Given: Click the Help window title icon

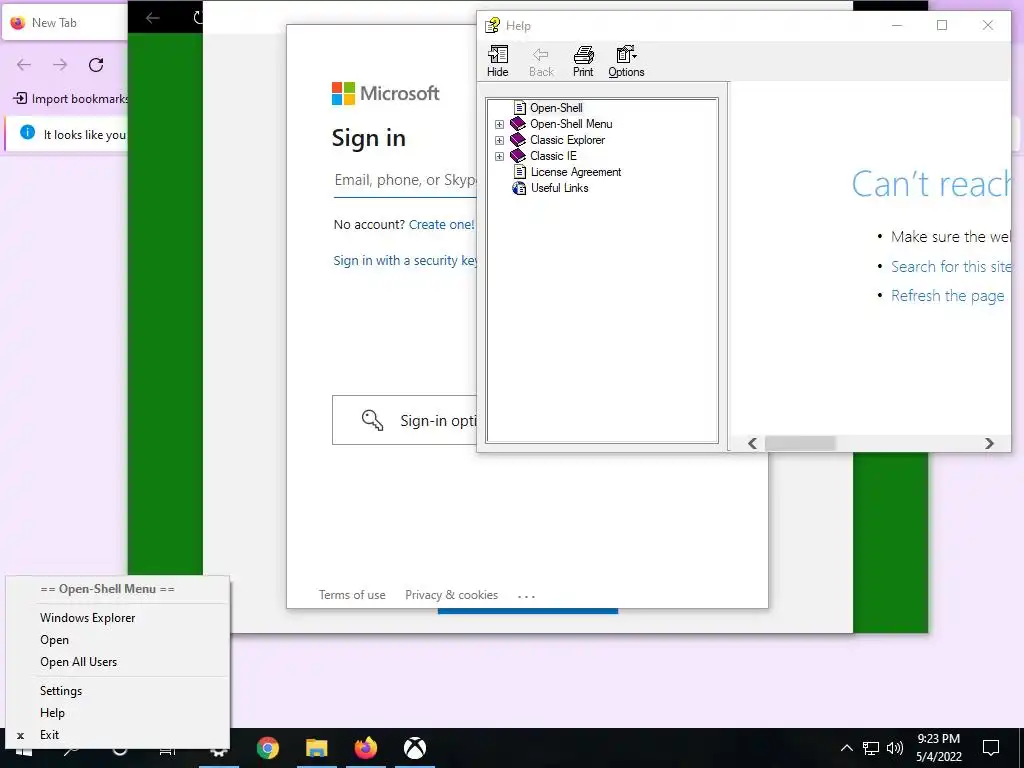Looking at the screenshot, I should (492, 25).
